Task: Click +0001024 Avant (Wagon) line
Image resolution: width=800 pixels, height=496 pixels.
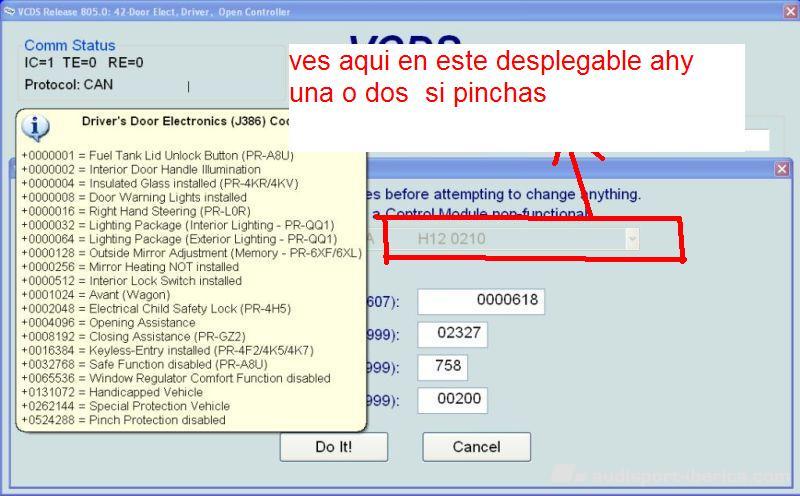Action: pos(96,295)
